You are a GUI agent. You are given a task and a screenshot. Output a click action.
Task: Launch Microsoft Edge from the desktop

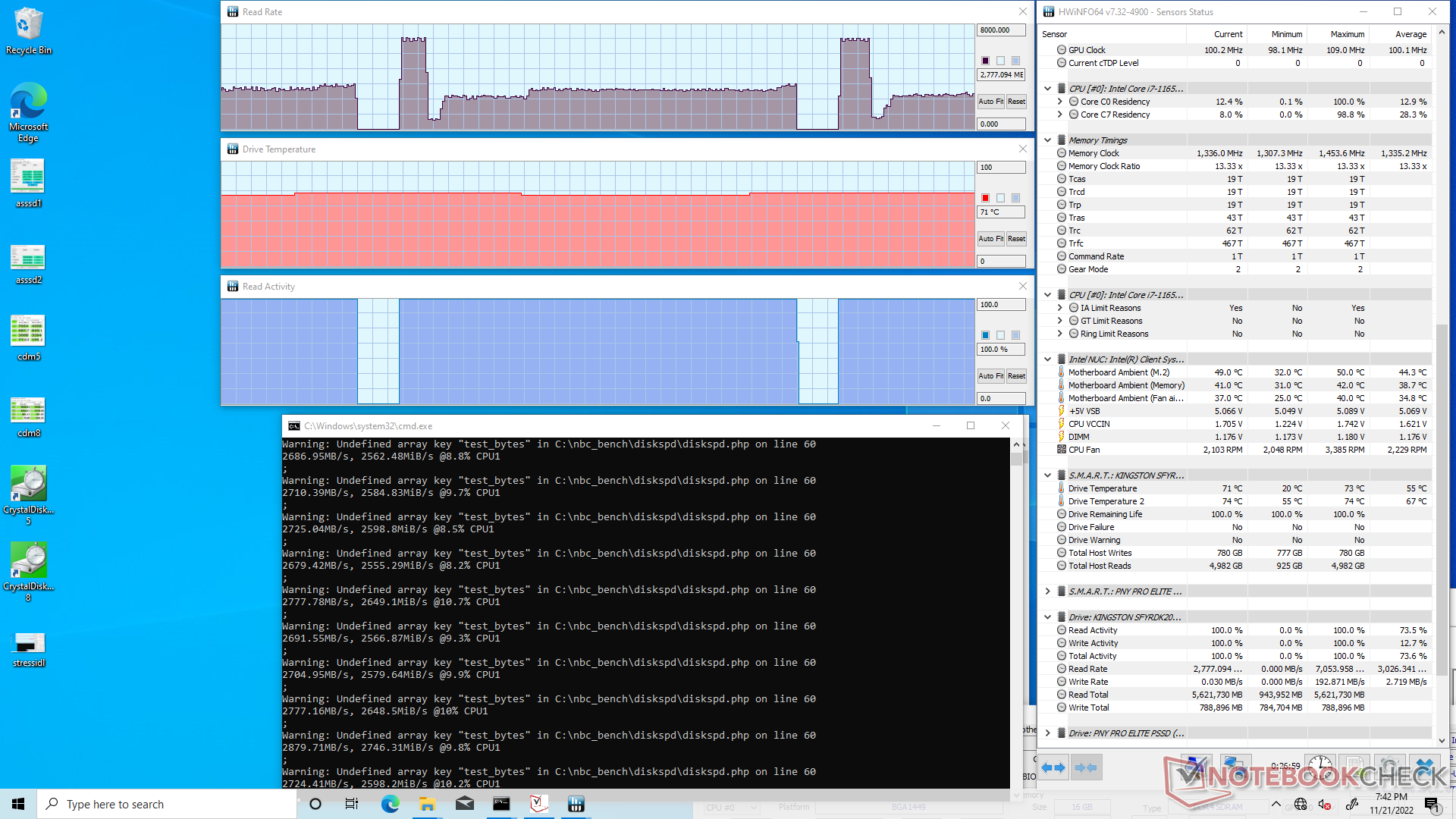(x=28, y=112)
